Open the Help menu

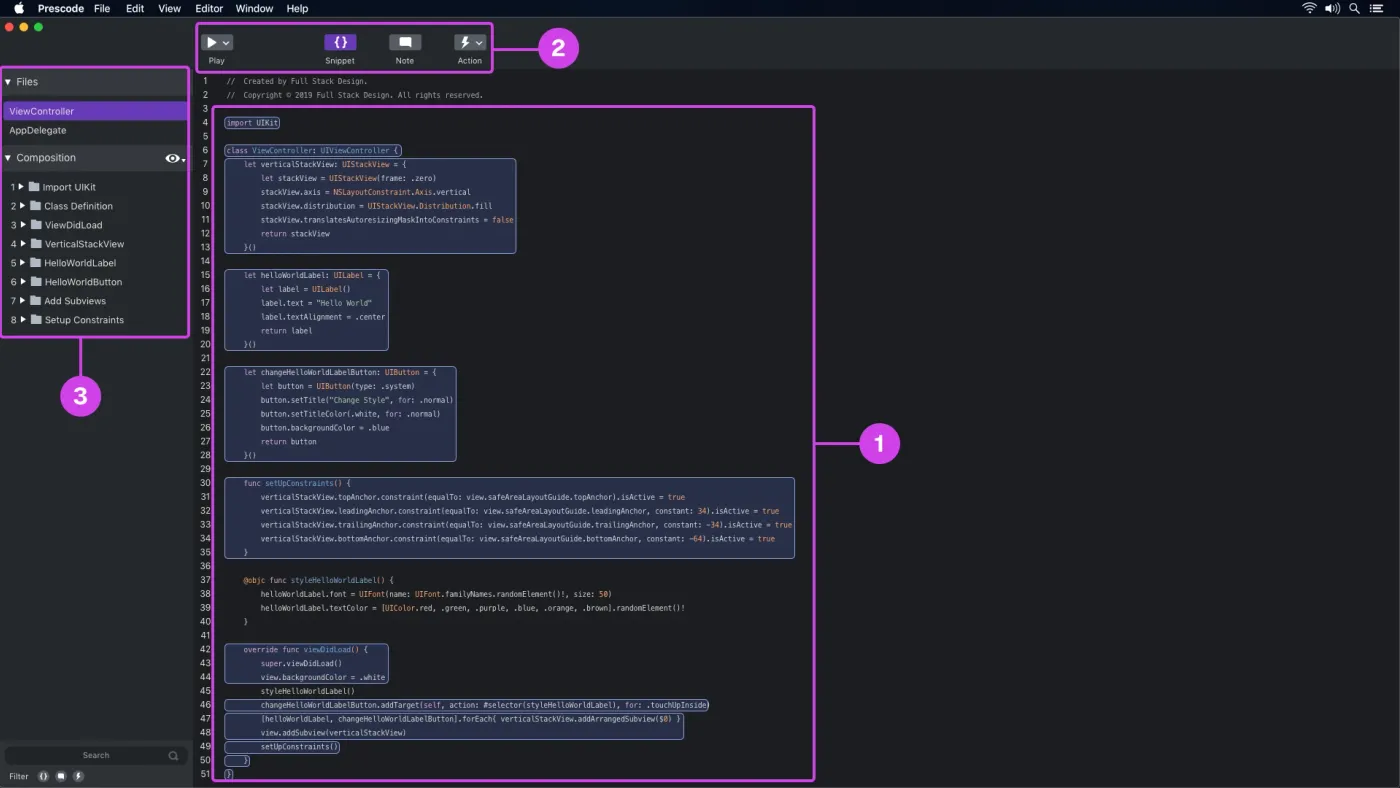[x=297, y=8]
